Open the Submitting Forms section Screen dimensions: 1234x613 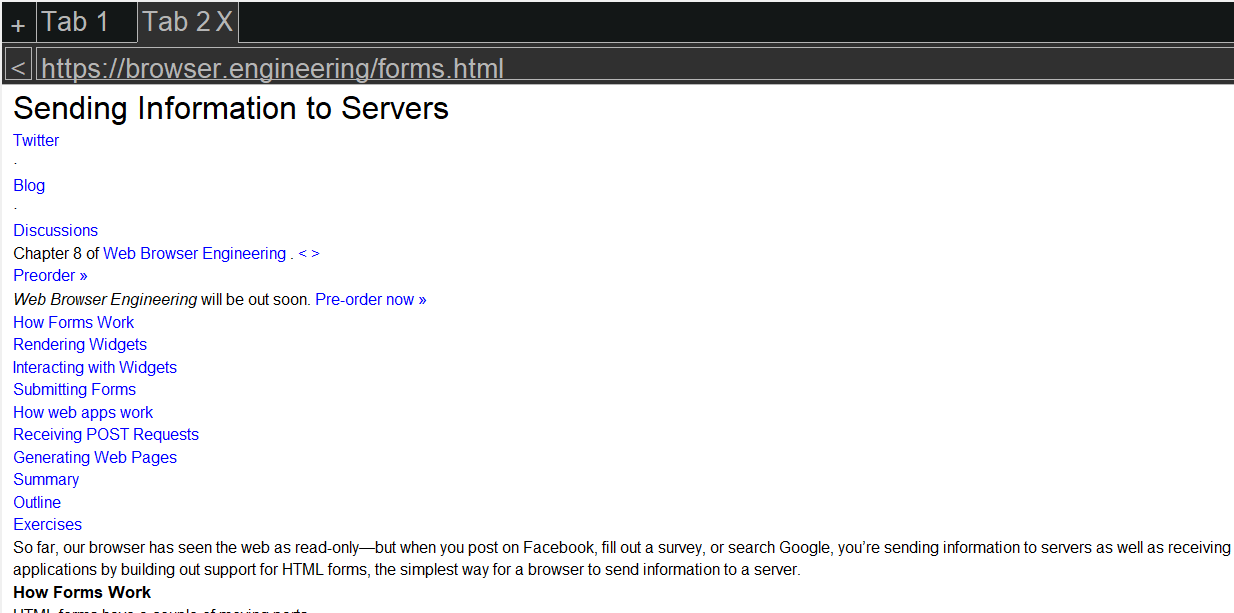coord(74,389)
